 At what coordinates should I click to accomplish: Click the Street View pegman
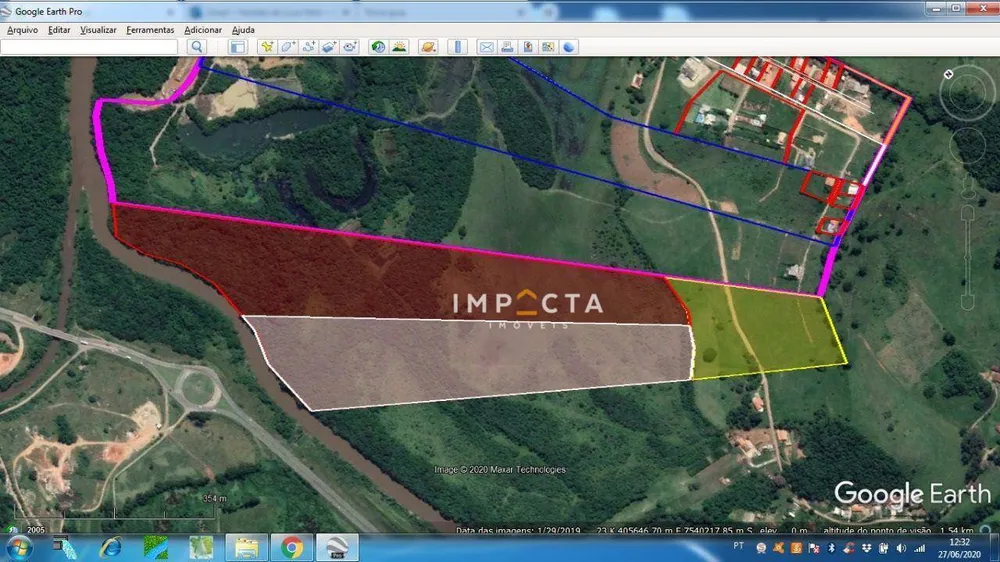click(x=967, y=188)
